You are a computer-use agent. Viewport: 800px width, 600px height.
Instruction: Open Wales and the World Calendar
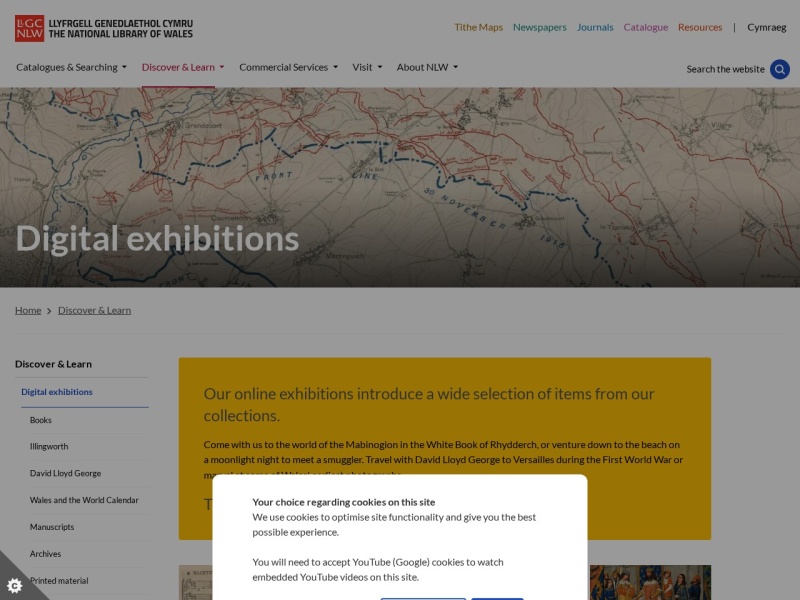click(84, 501)
